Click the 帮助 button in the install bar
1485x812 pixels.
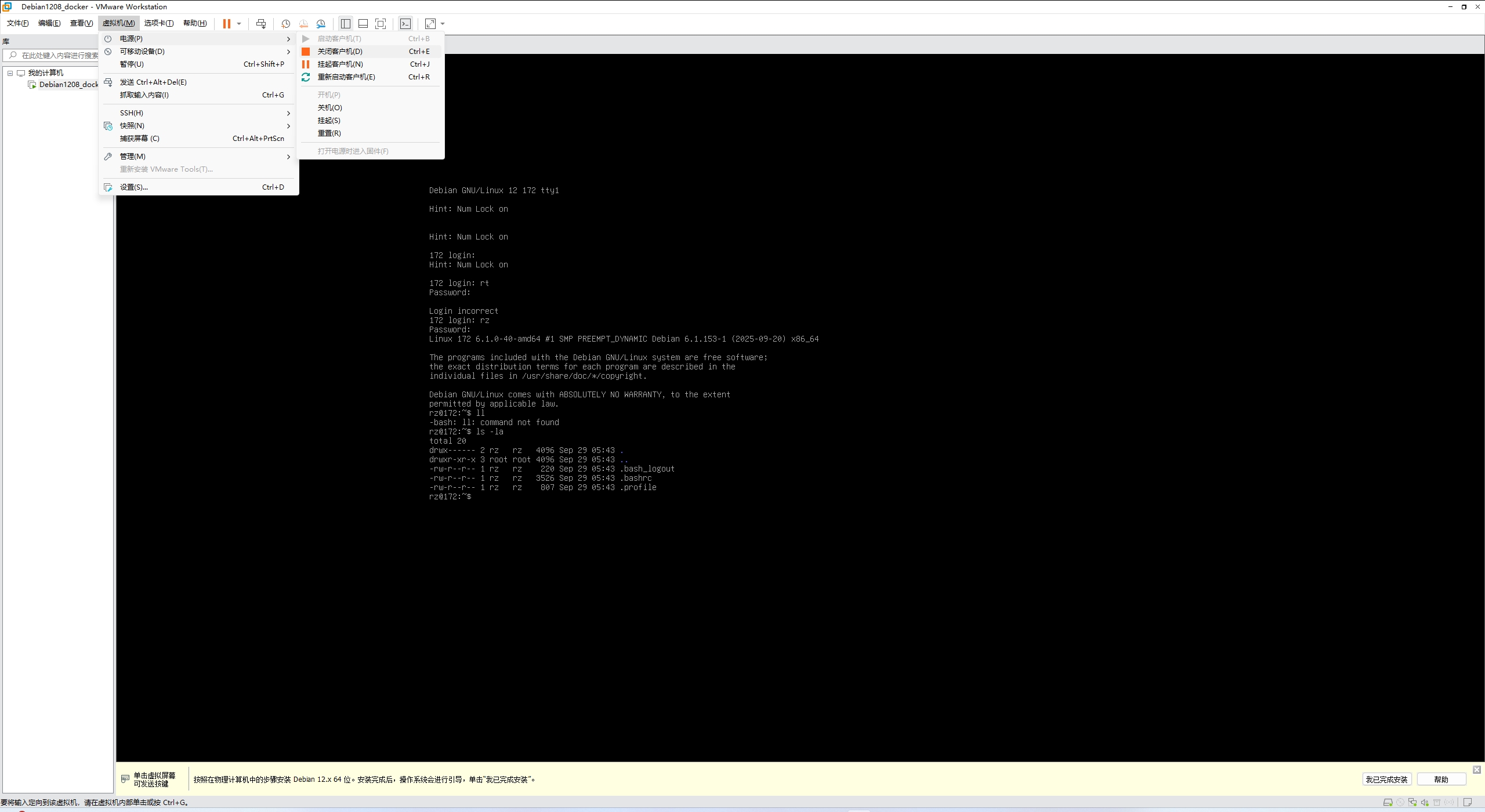[1441, 780]
